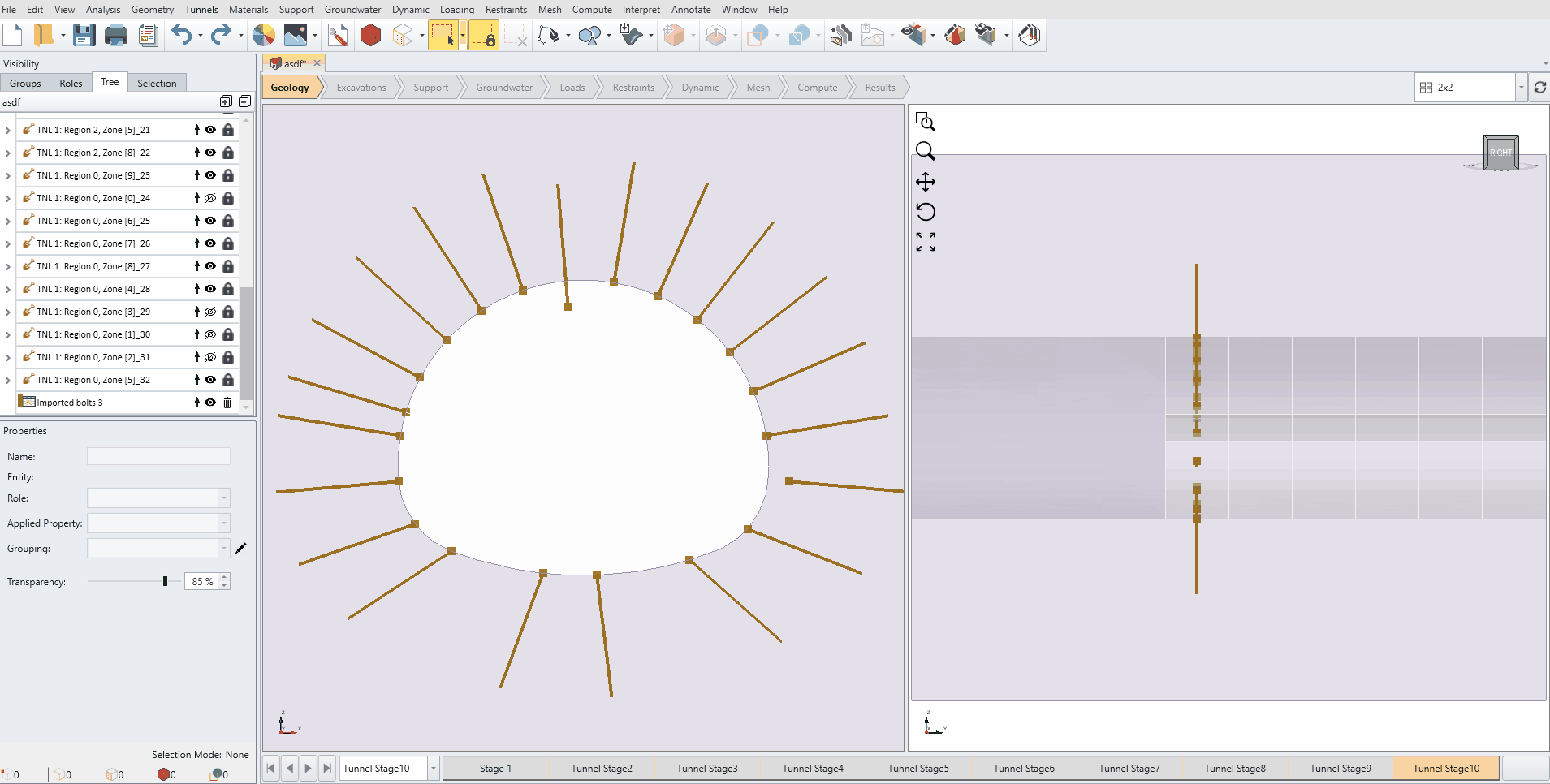Image resolution: width=1550 pixels, height=784 pixels.
Task: Click the fit-to-view expand arrows icon
Action: click(x=926, y=242)
